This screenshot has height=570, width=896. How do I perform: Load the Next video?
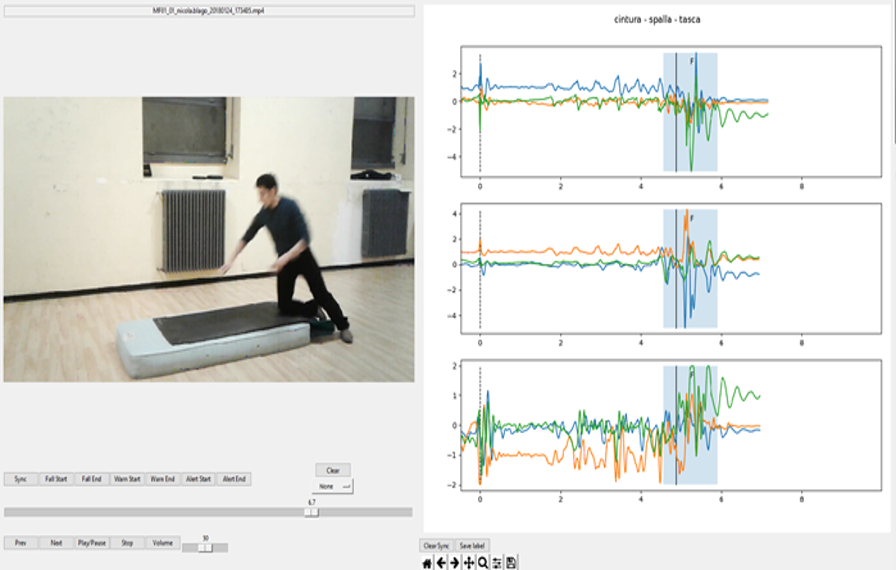56,543
